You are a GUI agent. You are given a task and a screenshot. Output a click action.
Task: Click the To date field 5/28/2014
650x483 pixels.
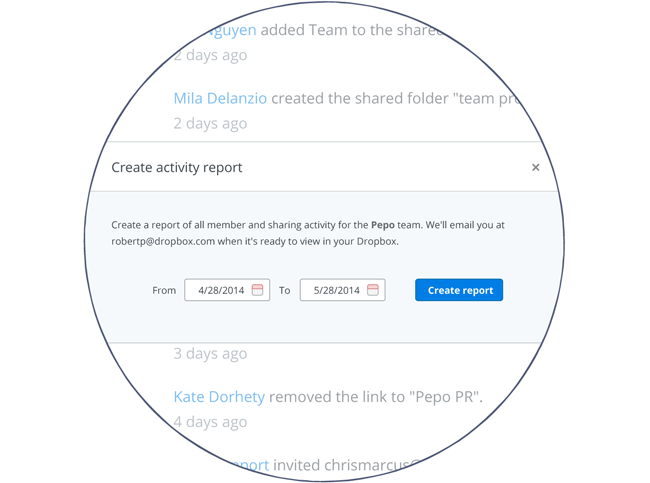click(343, 290)
